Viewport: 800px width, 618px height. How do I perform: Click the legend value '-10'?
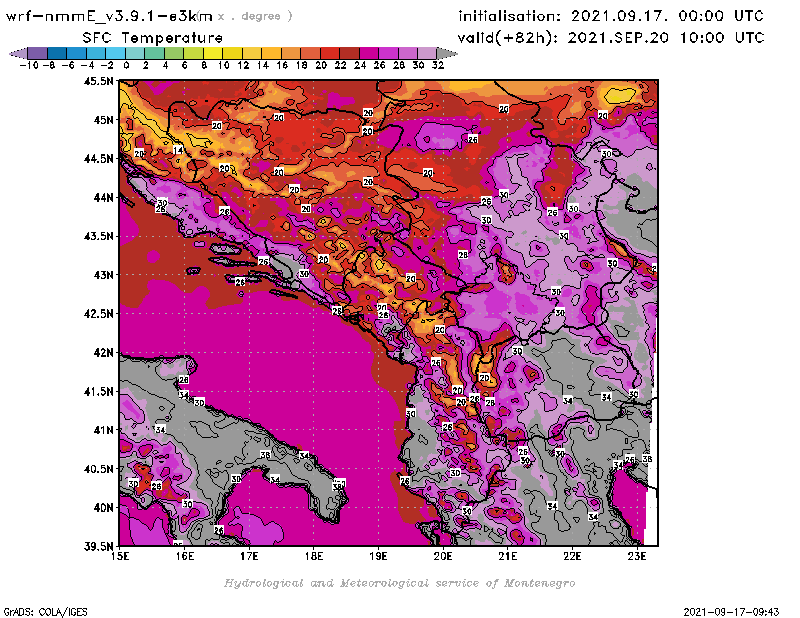coord(29,65)
